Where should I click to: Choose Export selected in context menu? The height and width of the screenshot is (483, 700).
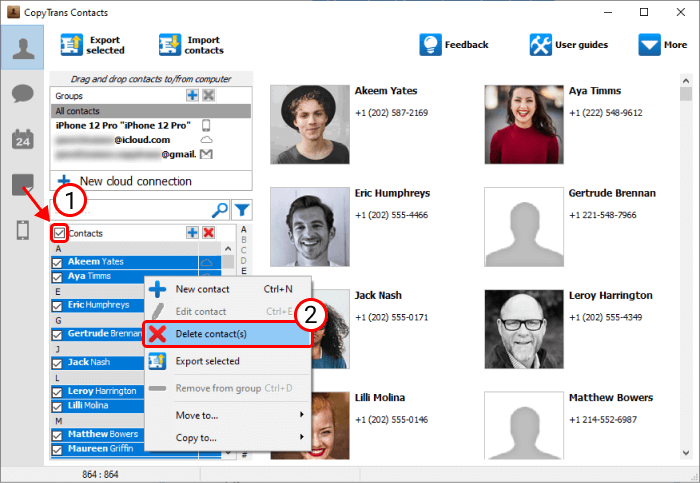coord(228,361)
